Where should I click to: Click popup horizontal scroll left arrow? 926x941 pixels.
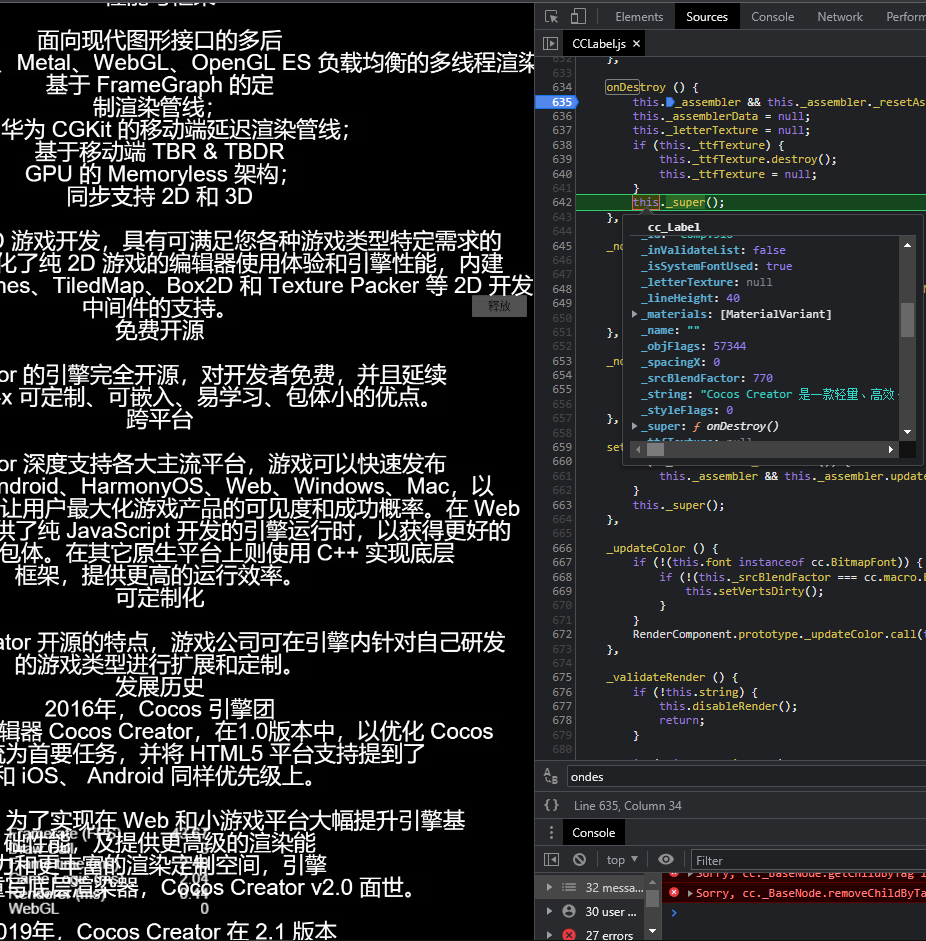(639, 449)
